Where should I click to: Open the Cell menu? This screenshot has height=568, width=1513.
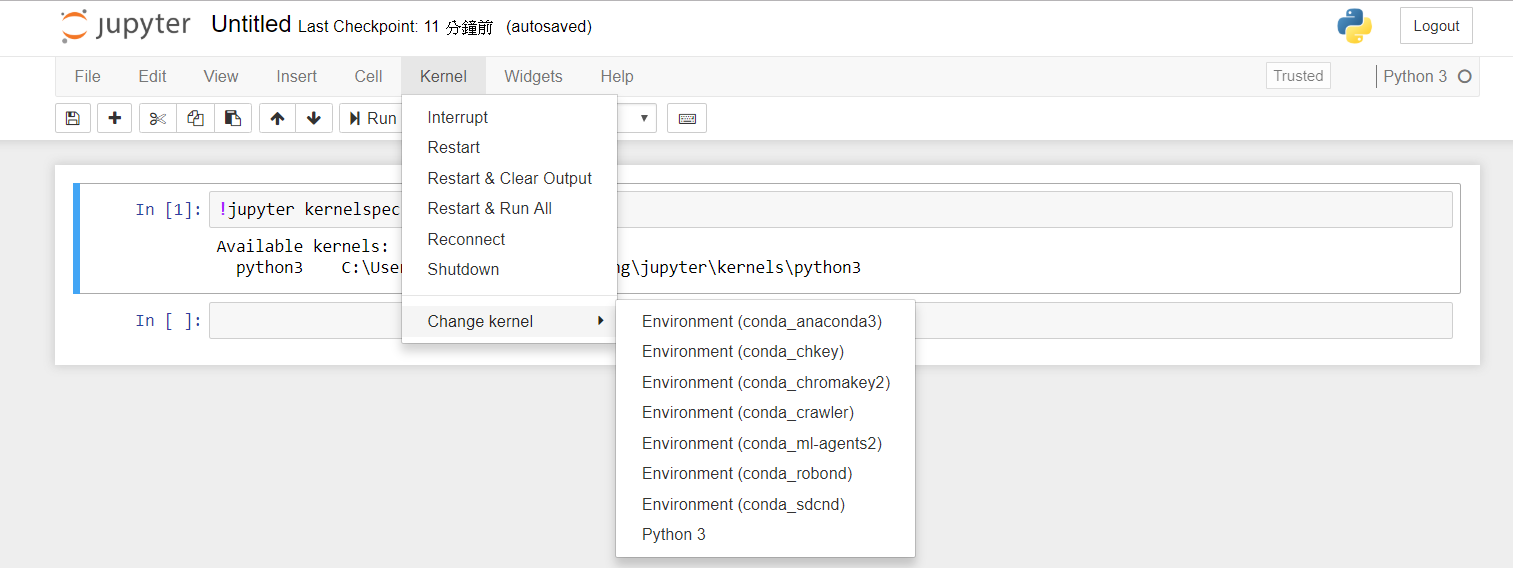click(x=369, y=76)
